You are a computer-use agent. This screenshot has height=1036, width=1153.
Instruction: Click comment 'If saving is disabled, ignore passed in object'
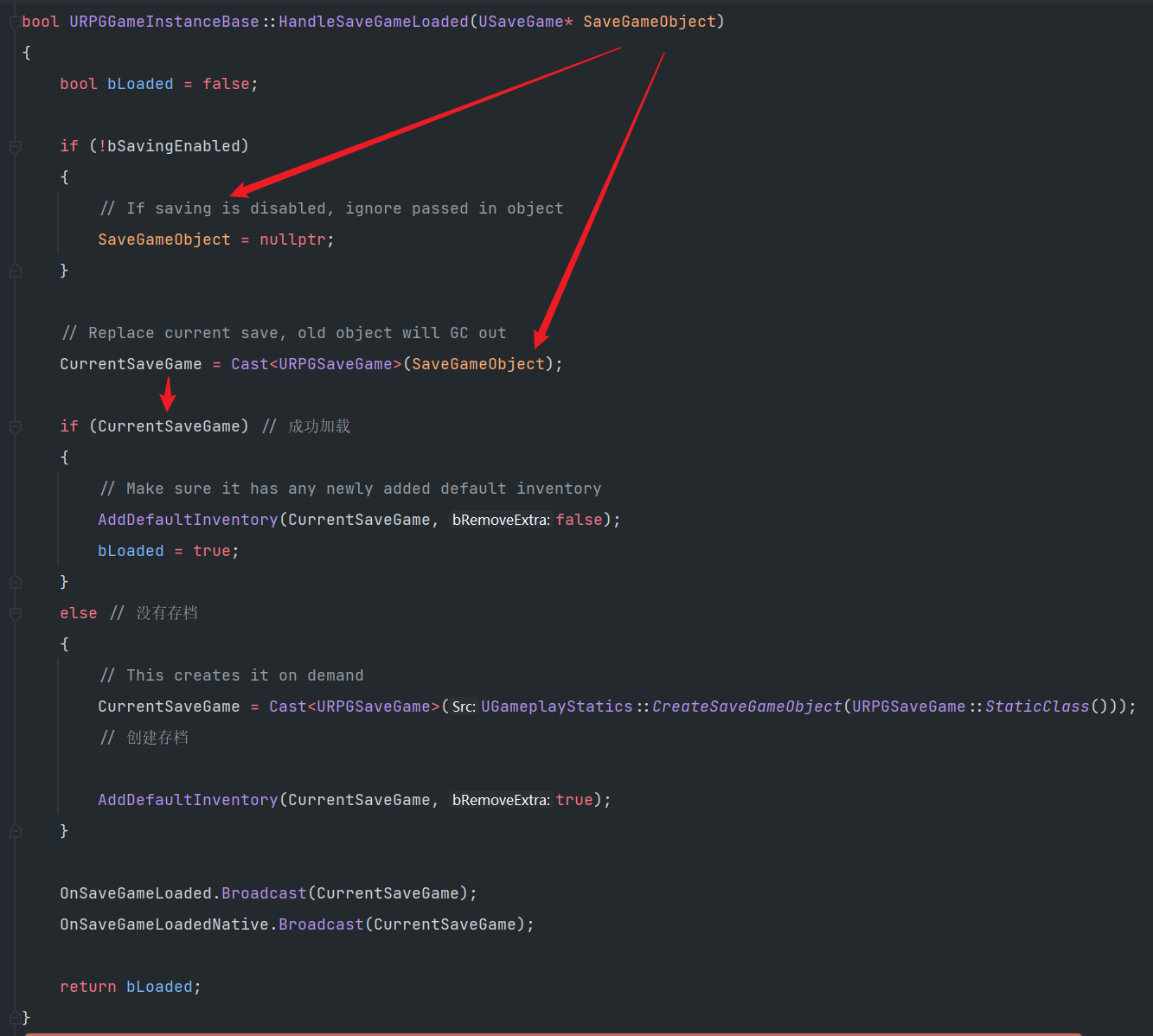[331, 208]
